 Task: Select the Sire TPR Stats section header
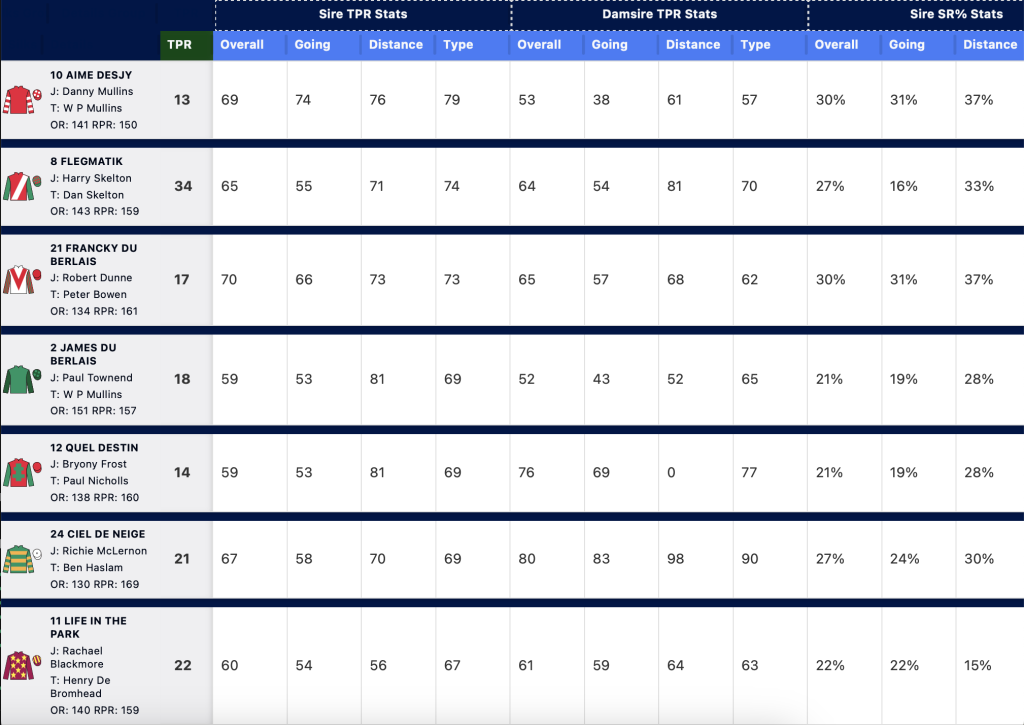coord(363,14)
